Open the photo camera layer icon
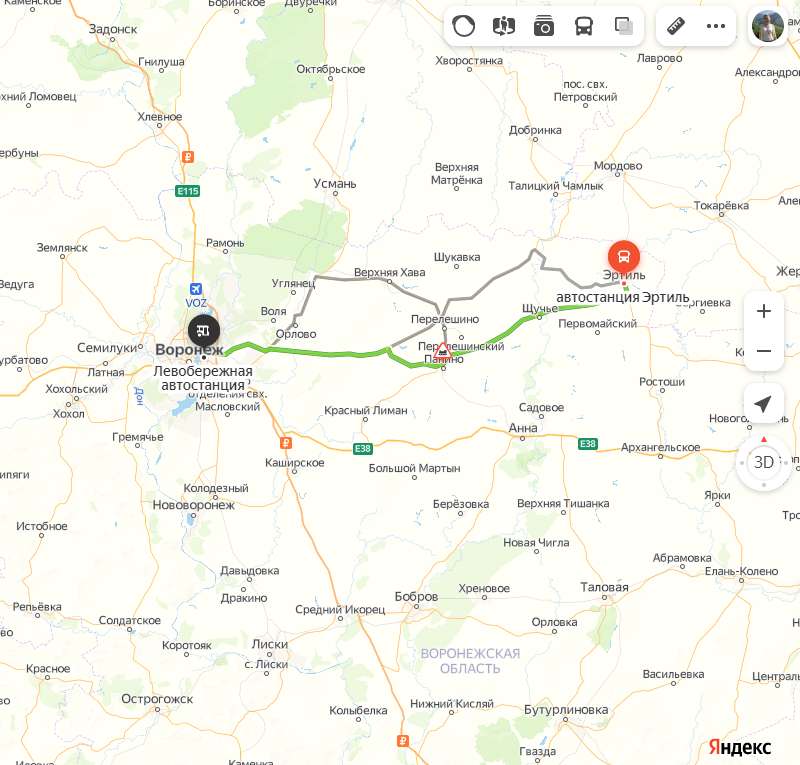 coord(544,26)
